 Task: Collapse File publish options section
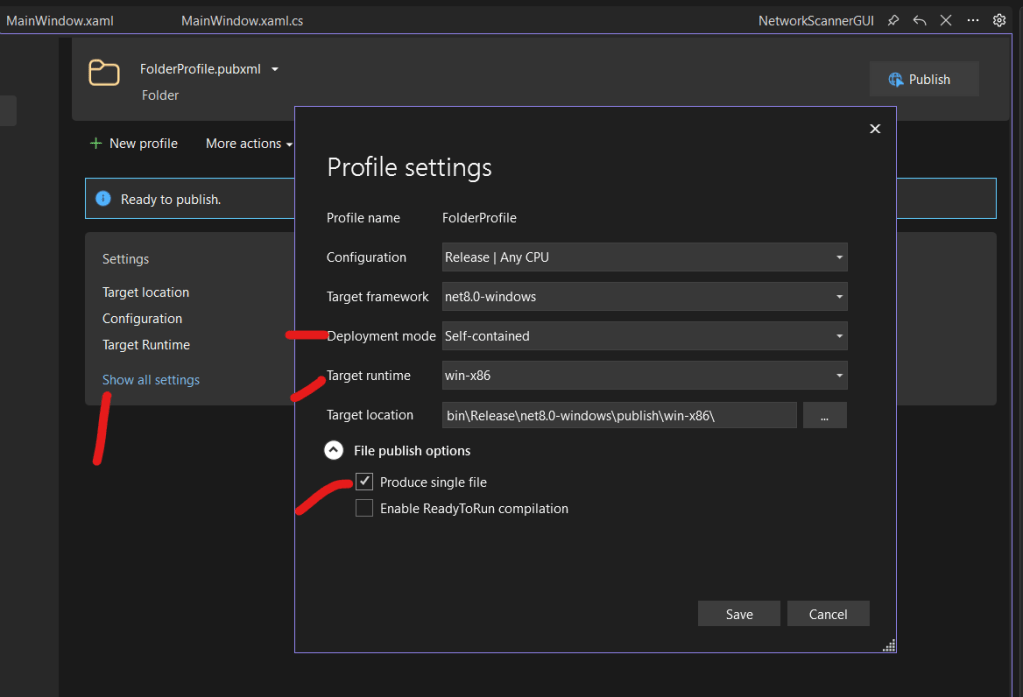pyautogui.click(x=334, y=451)
